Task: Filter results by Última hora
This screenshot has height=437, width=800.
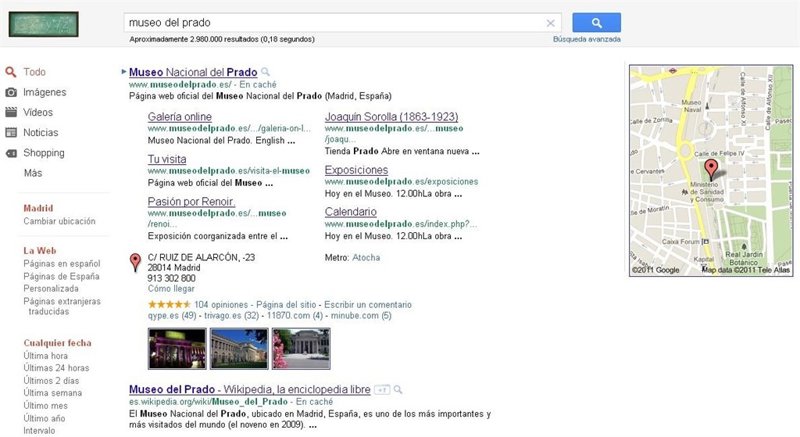Action: pos(45,356)
